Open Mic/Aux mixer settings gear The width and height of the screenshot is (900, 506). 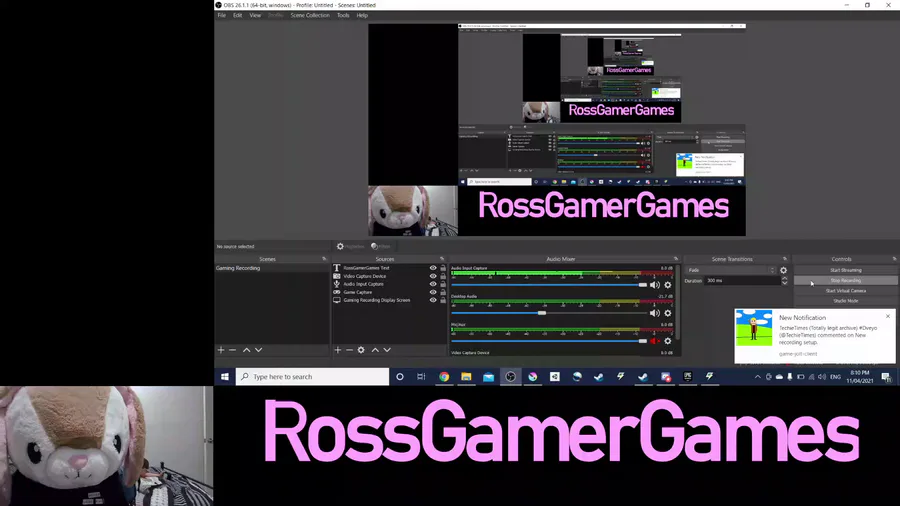click(668, 341)
